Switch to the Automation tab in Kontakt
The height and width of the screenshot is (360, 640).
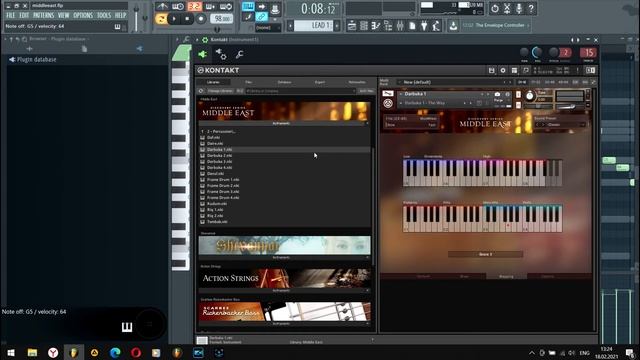pyautogui.click(x=357, y=82)
